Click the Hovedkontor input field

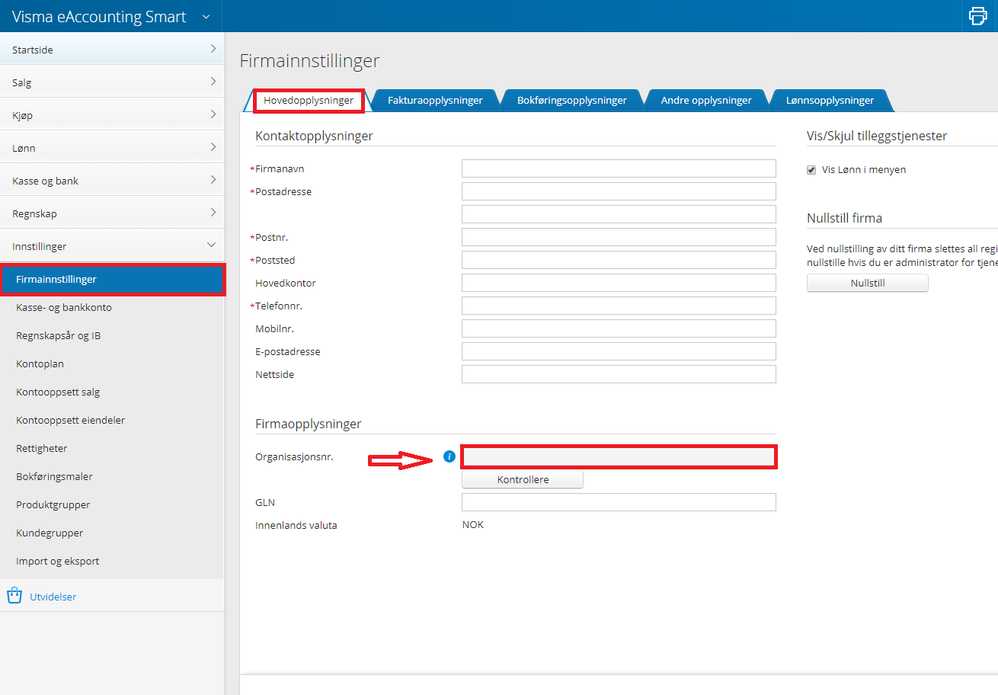619,283
